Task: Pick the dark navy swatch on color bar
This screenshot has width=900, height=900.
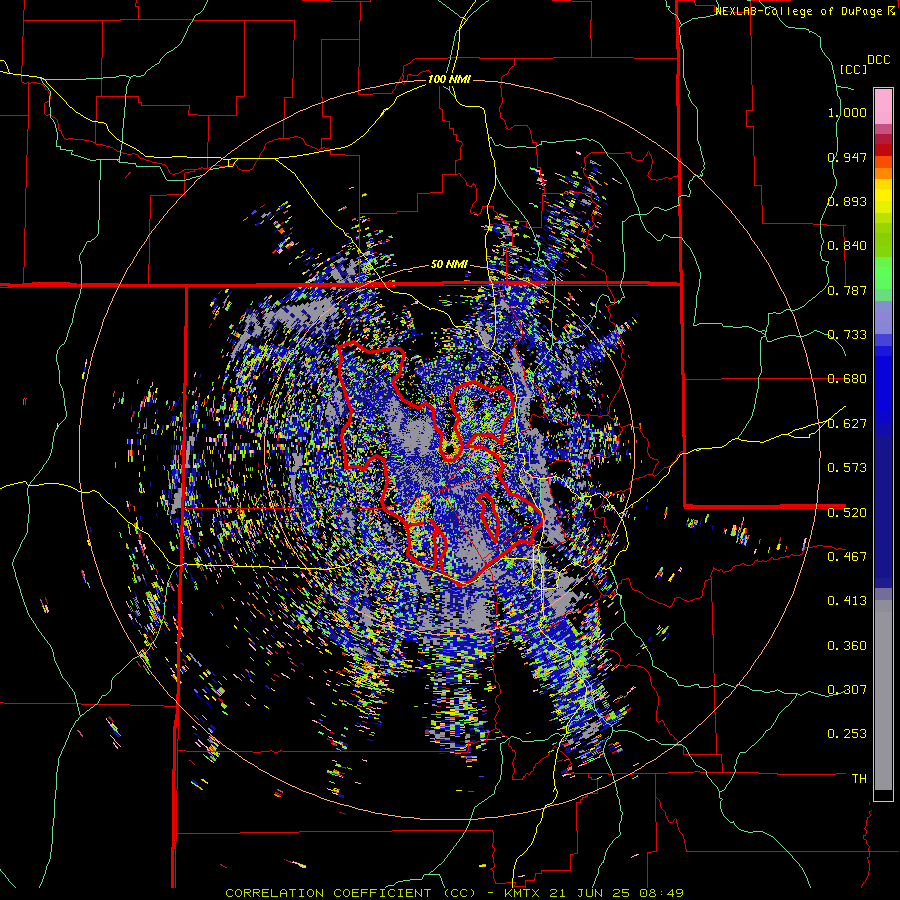Action: click(x=883, y=505)
